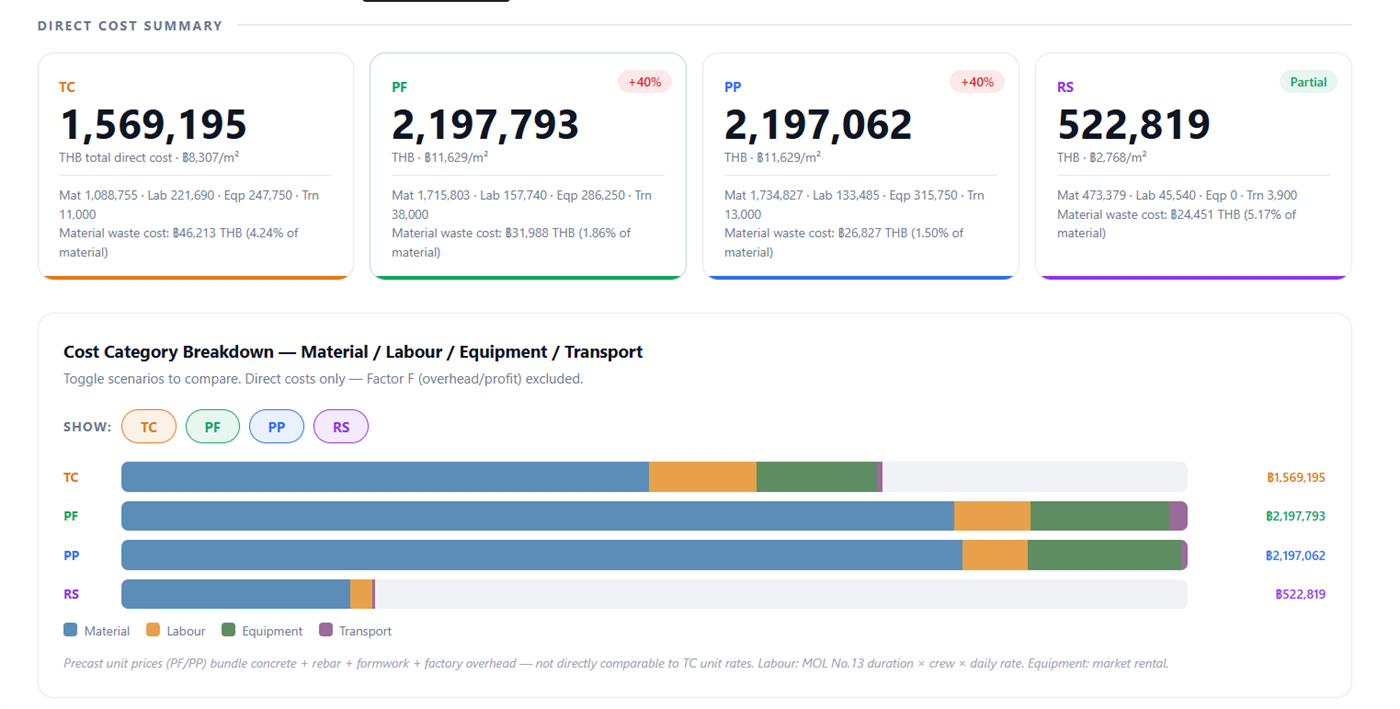Viewport: 1400px width, 709px height.
Task: Click the Labour legend orange swatch
Action: 153,630
